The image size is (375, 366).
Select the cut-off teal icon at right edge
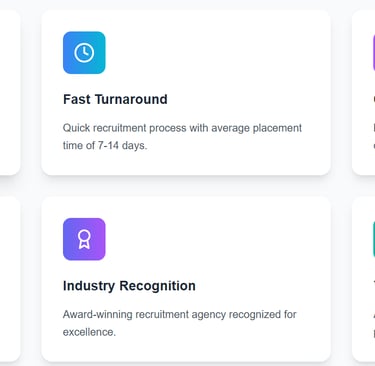[x=374, y=239]
